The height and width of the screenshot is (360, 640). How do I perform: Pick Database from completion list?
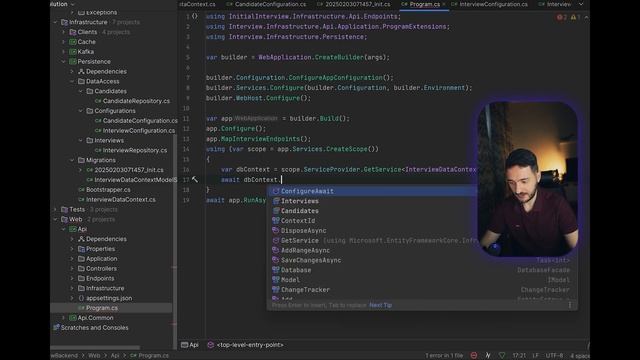click(x=296, y=270)
